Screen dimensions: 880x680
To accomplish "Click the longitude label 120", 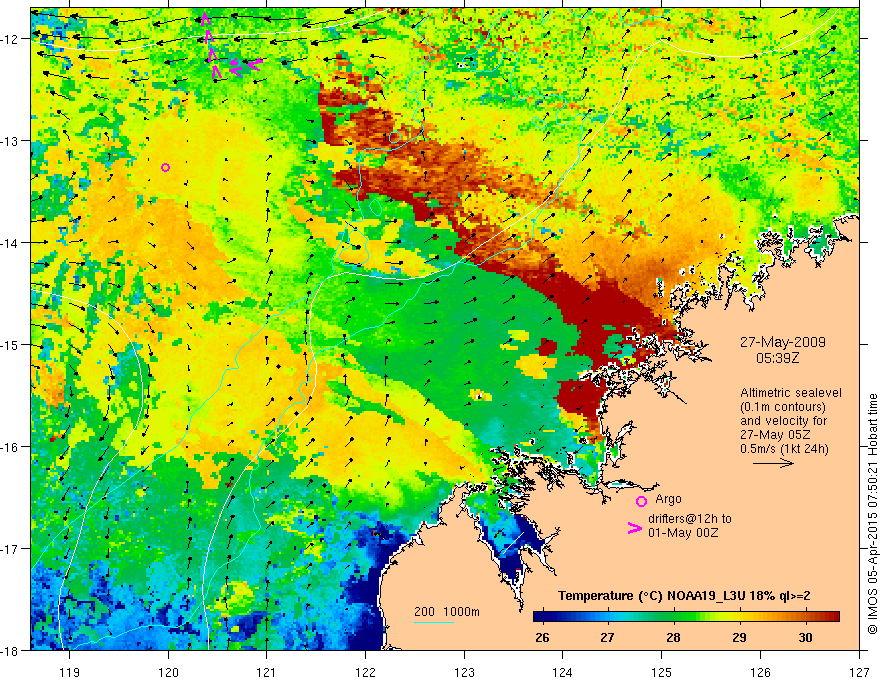I will (x=168, y=672).
